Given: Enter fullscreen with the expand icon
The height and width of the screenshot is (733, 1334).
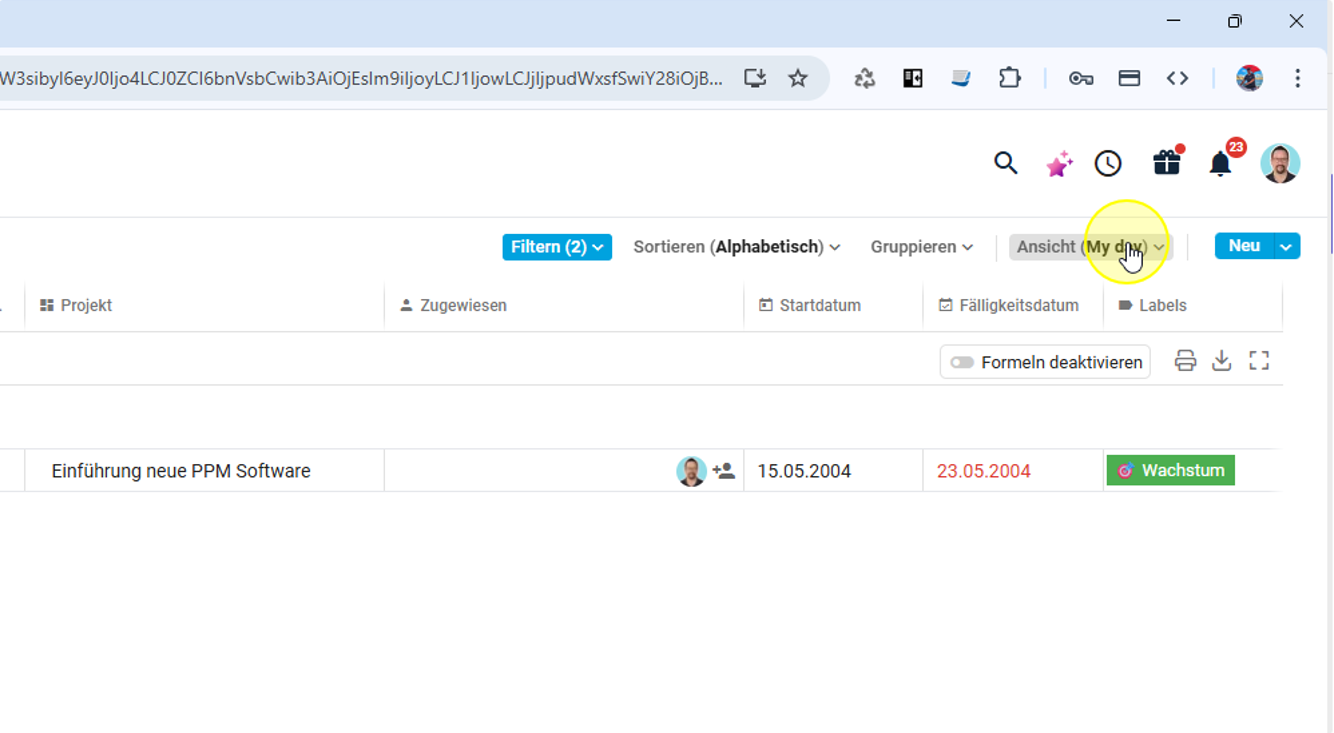Looking at the screenshot, I should (1259, 361).
